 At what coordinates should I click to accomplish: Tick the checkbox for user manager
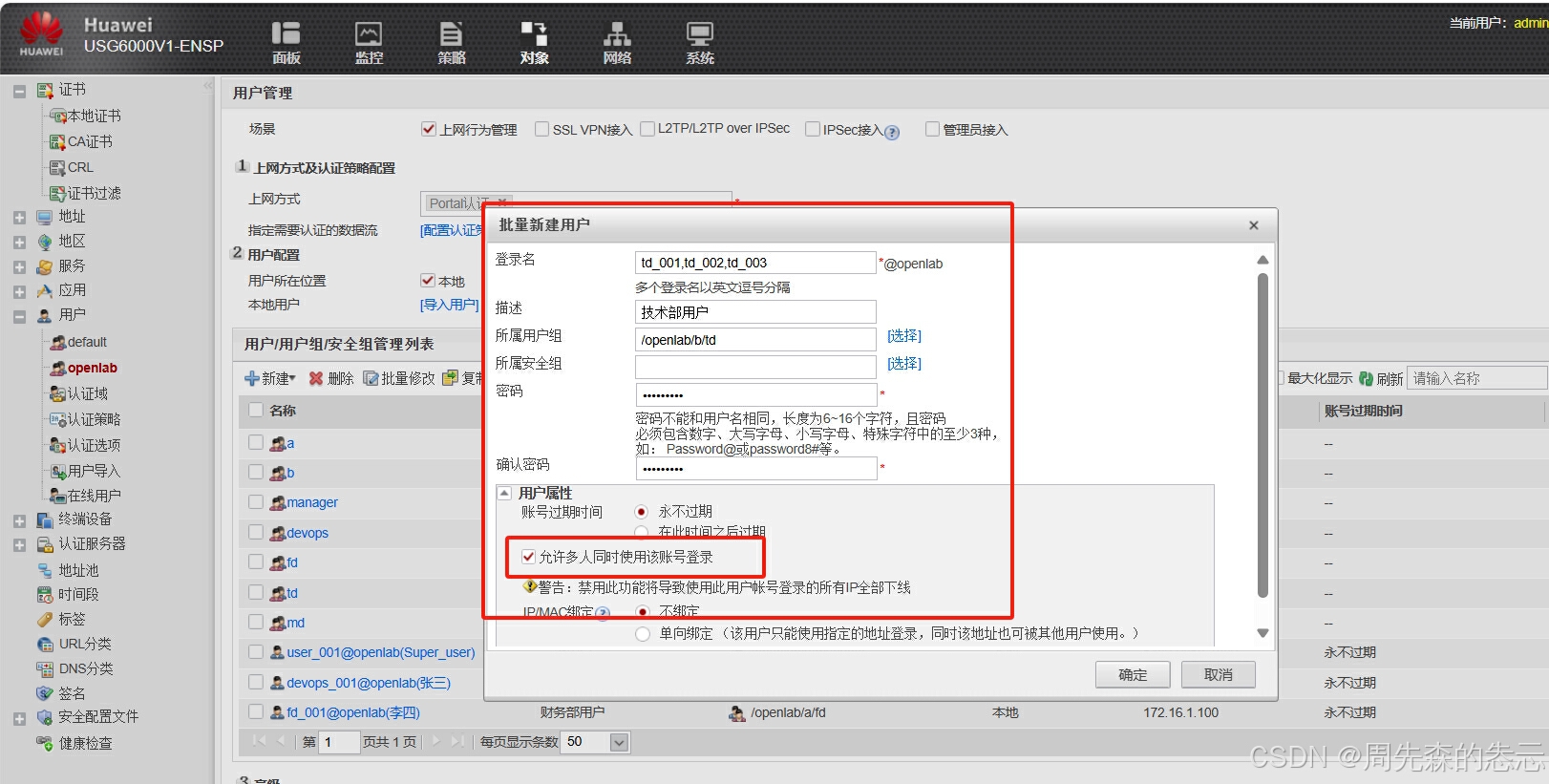[x=256, y=502]
